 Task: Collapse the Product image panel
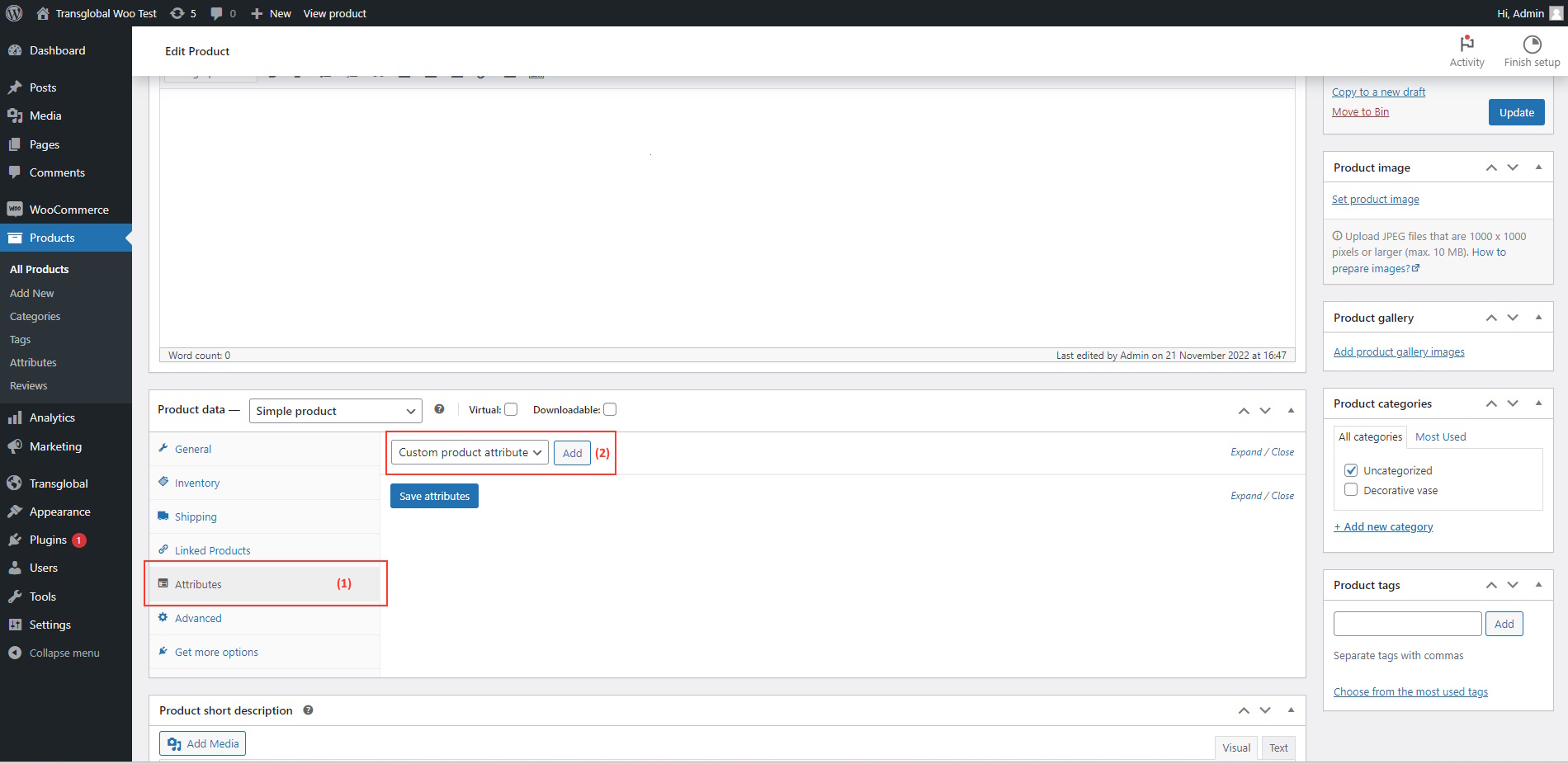[x=1538, y=167]
